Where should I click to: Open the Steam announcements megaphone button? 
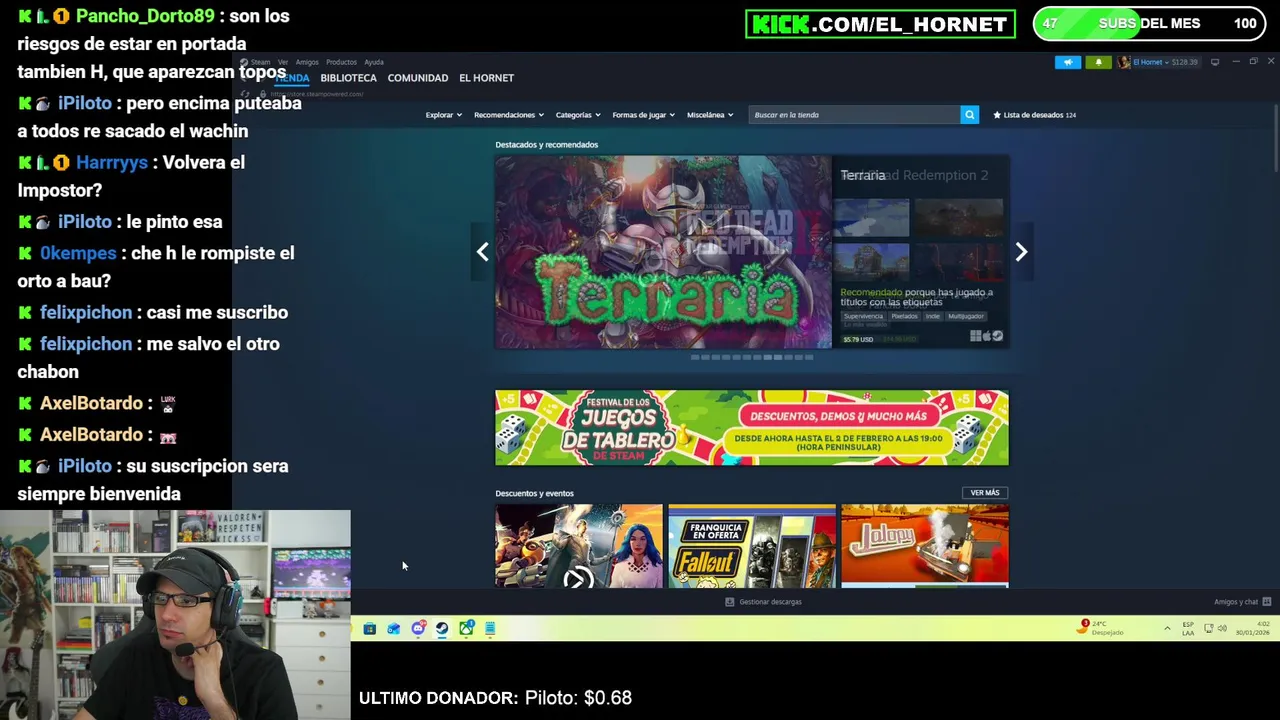1068,62
